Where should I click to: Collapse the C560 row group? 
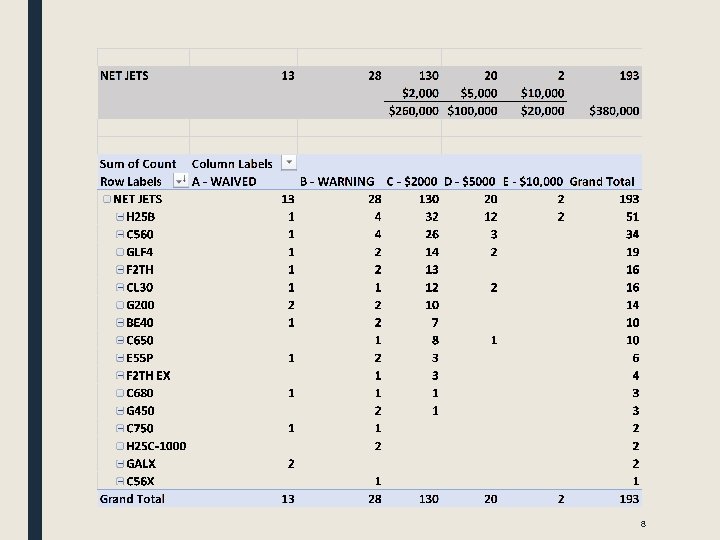click(x=120, y=235)
